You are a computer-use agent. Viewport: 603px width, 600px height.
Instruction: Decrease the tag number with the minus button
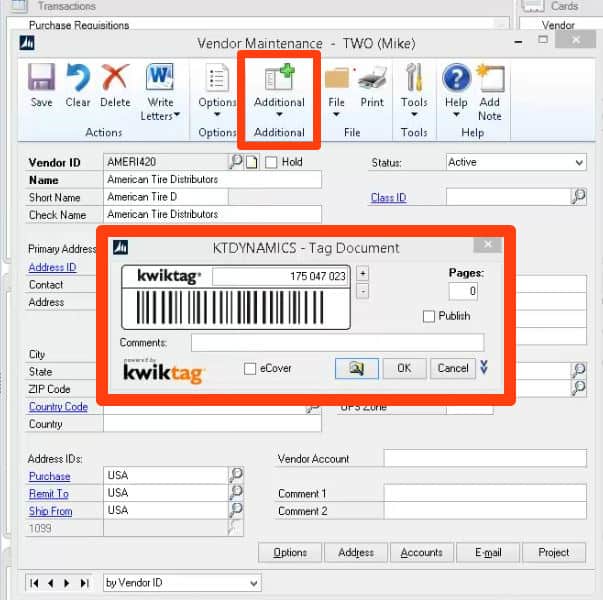363,291
